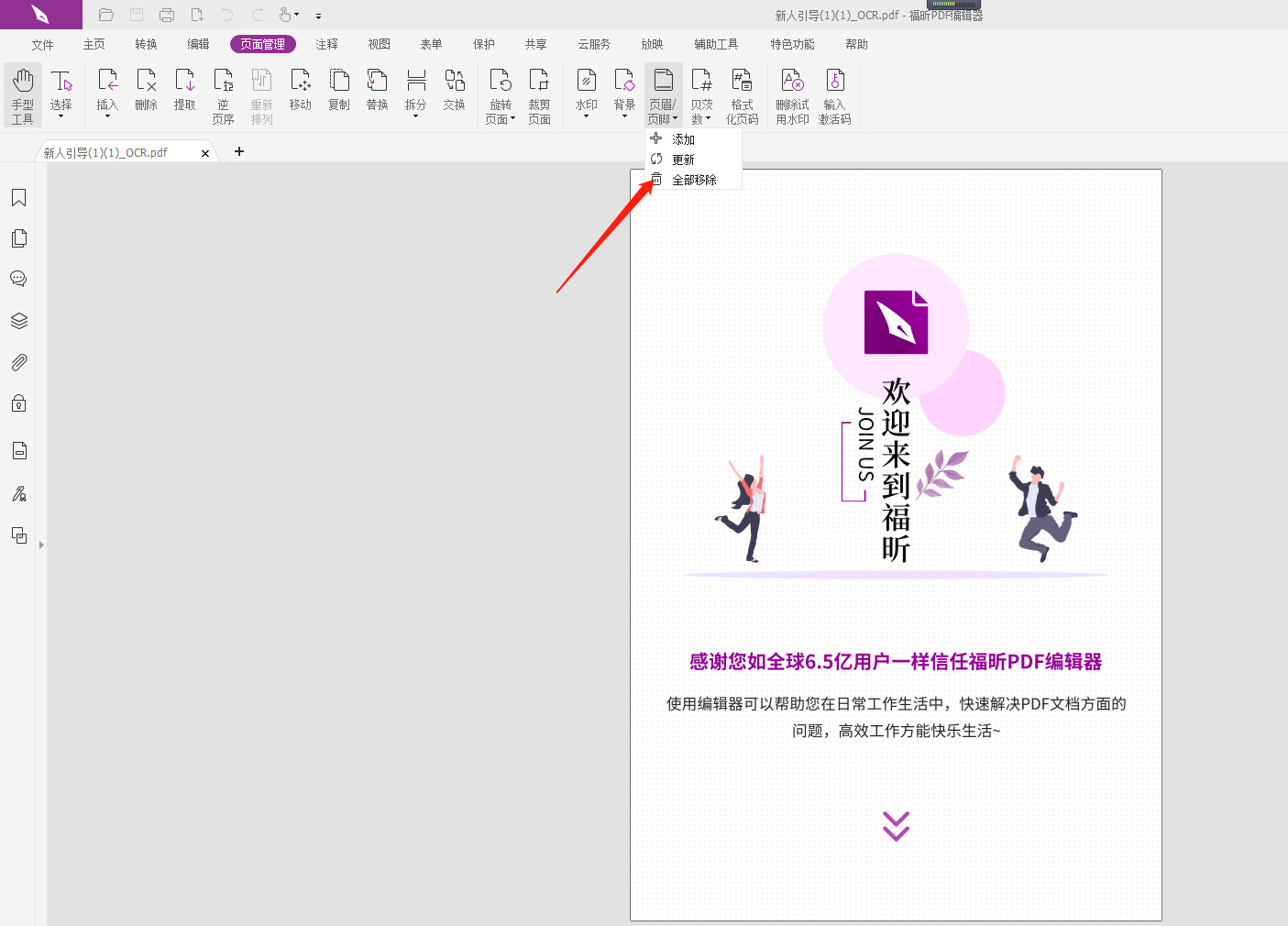
Task: Switch to the 注释 ribbon tab
Action: pos(326,43)
